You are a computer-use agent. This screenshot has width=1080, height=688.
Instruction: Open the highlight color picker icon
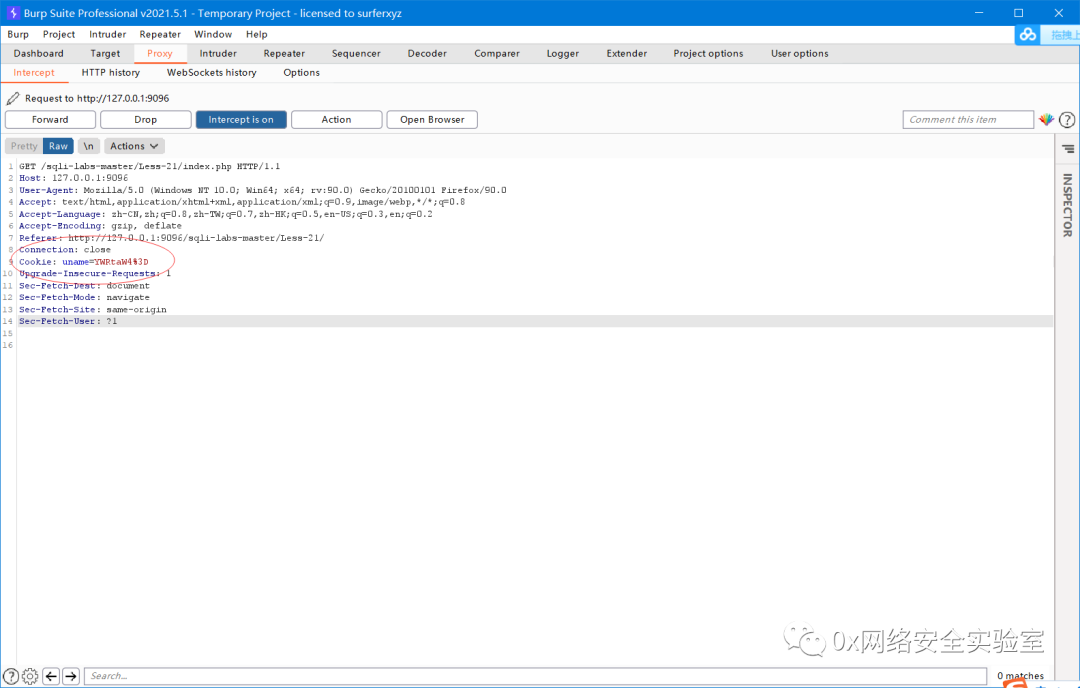tap(1046, 120)
